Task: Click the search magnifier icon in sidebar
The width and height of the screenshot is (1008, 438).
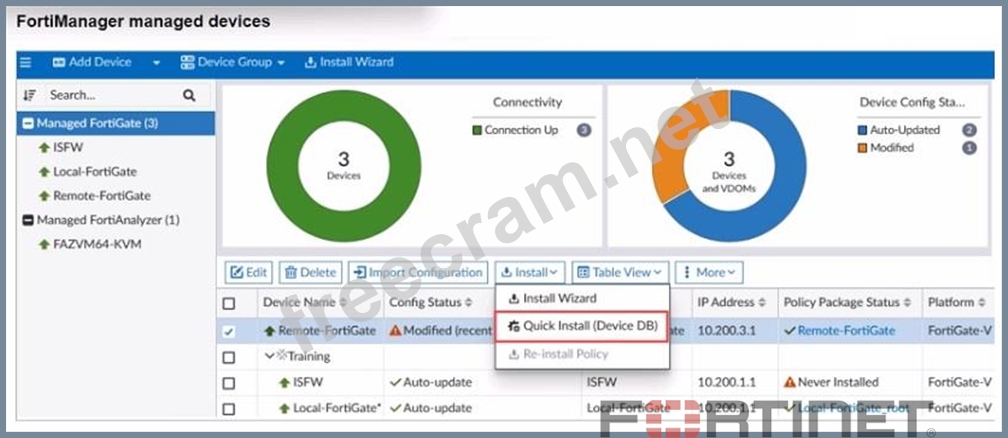Action: [189, 96]
